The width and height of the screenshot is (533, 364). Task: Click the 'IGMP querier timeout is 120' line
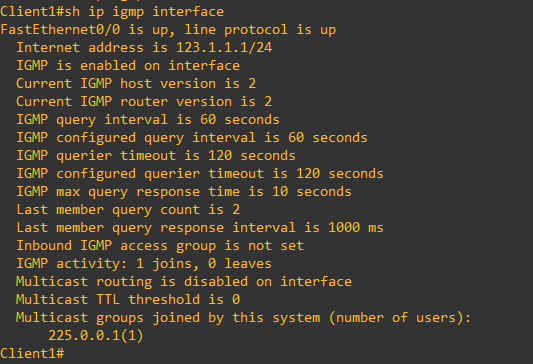[x=156, y=156]
